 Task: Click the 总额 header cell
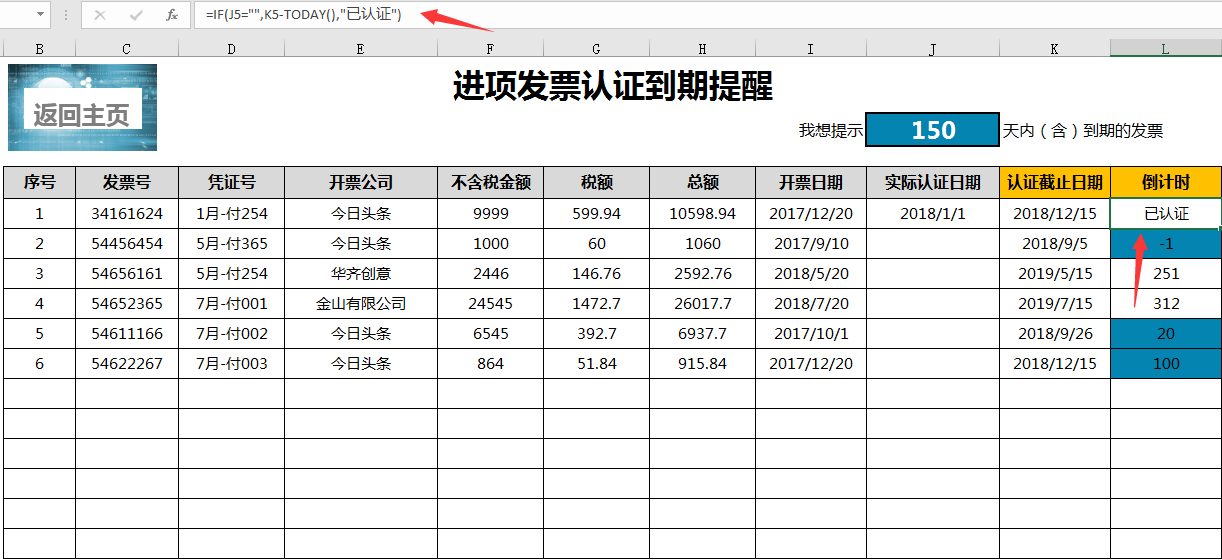pos(703,182)
